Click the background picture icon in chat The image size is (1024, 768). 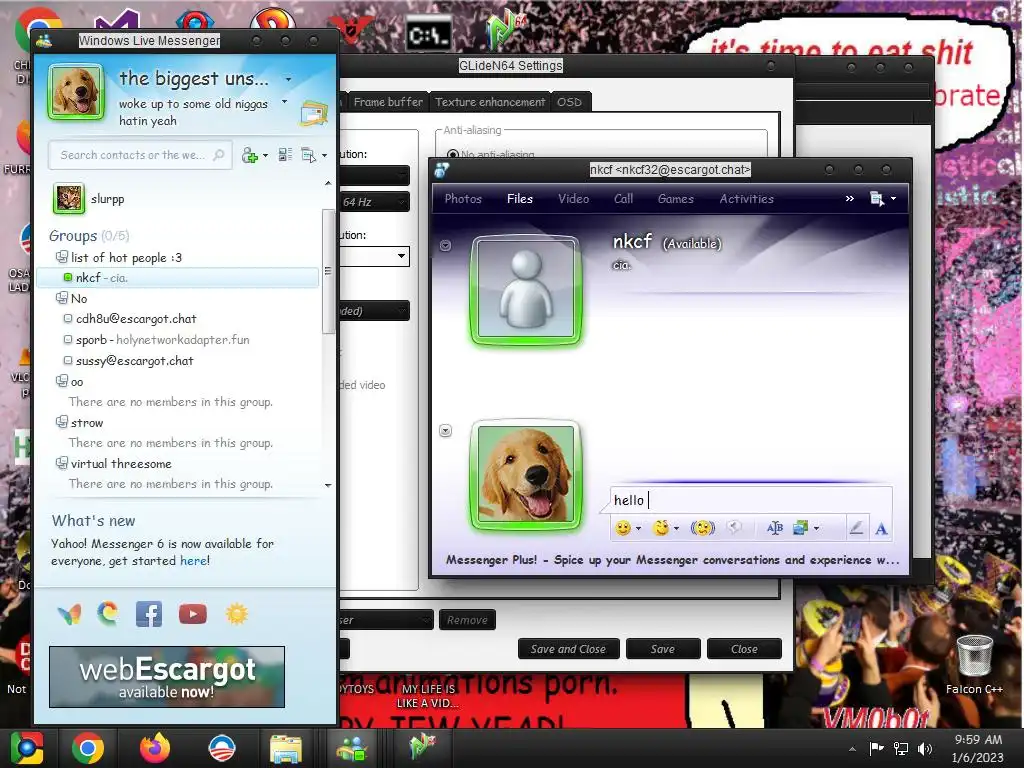(800, 528)
